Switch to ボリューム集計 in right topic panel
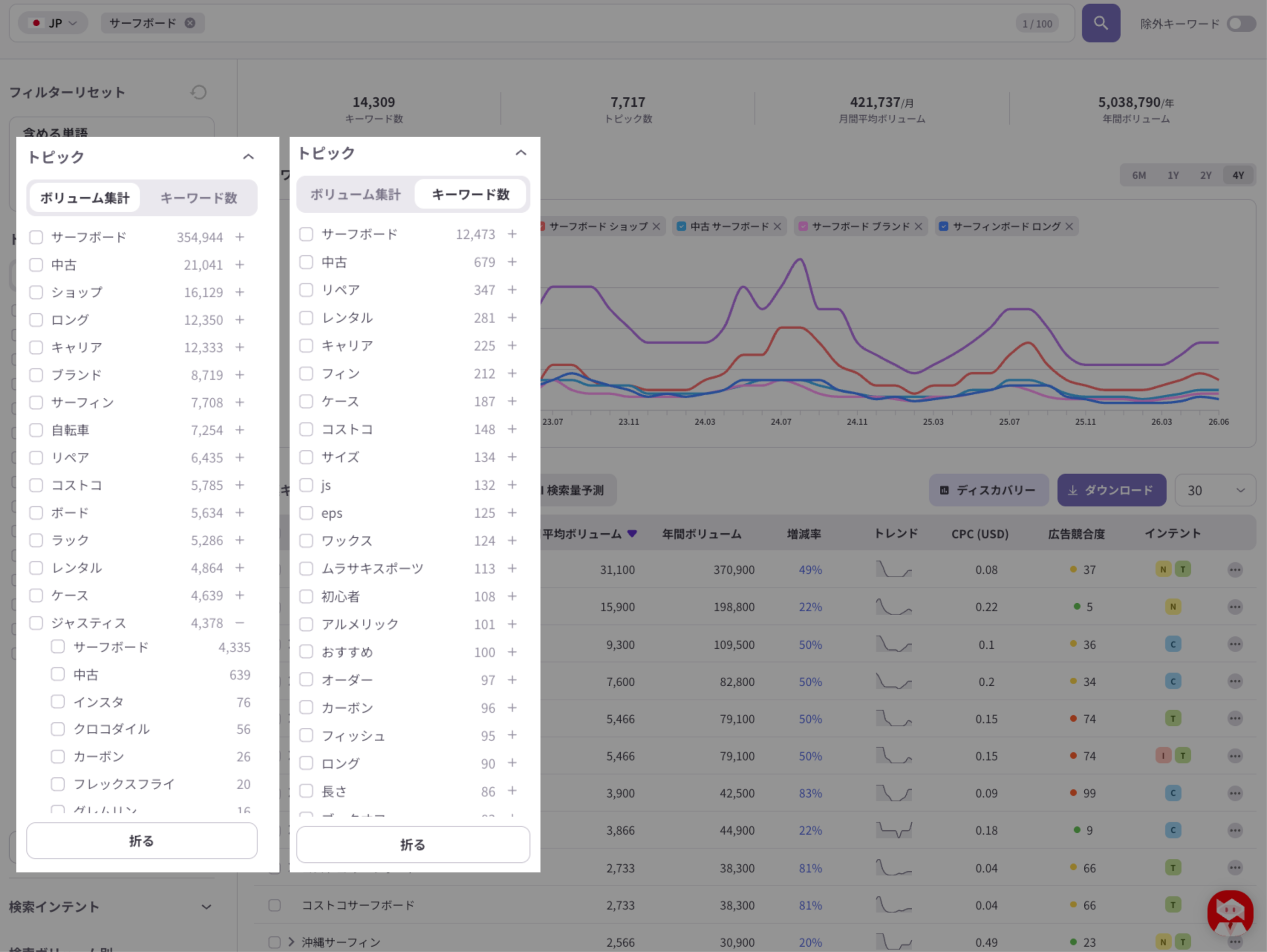This screenshot has height=952, width=1267. [355, 195]
